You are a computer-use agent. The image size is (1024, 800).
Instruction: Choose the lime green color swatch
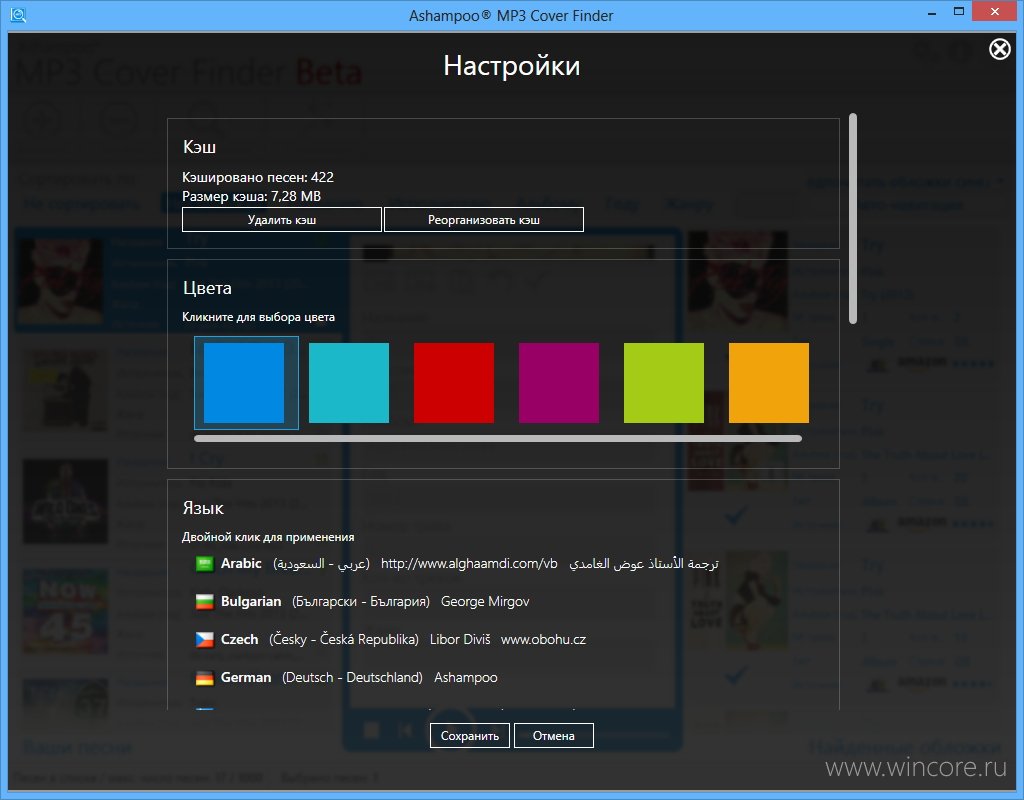[x=664, y=383]
